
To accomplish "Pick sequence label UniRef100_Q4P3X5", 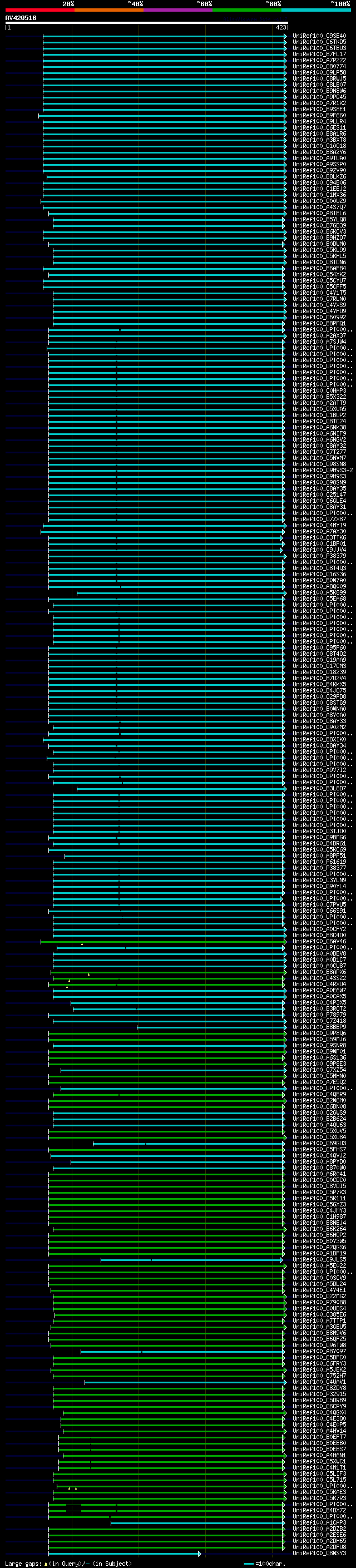I will [319, 1002].
